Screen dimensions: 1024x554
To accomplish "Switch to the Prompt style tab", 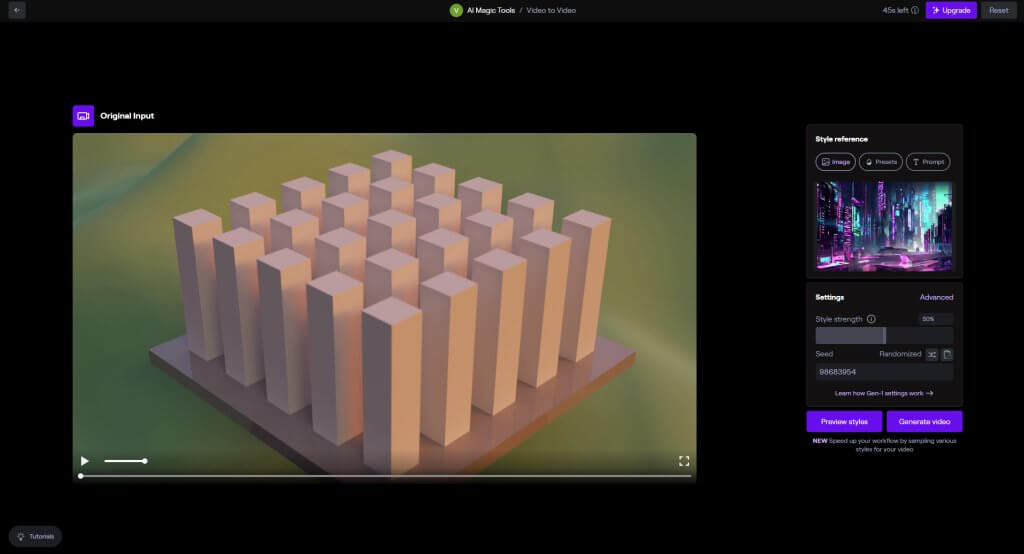I will tap(928, 162).
